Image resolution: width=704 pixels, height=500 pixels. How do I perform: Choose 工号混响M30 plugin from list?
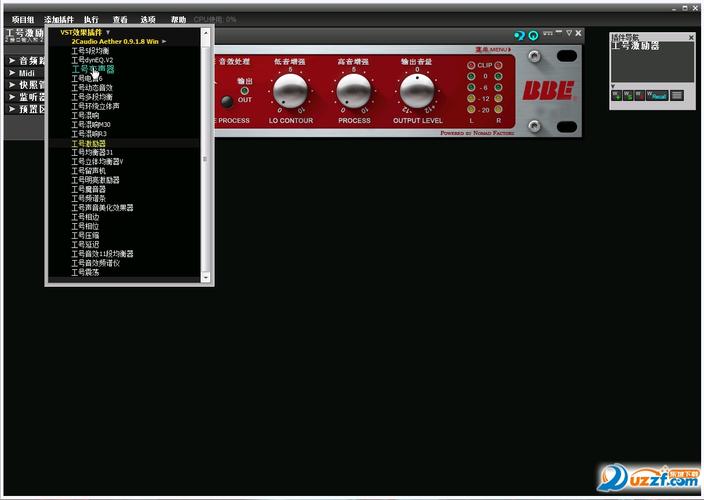91,124
